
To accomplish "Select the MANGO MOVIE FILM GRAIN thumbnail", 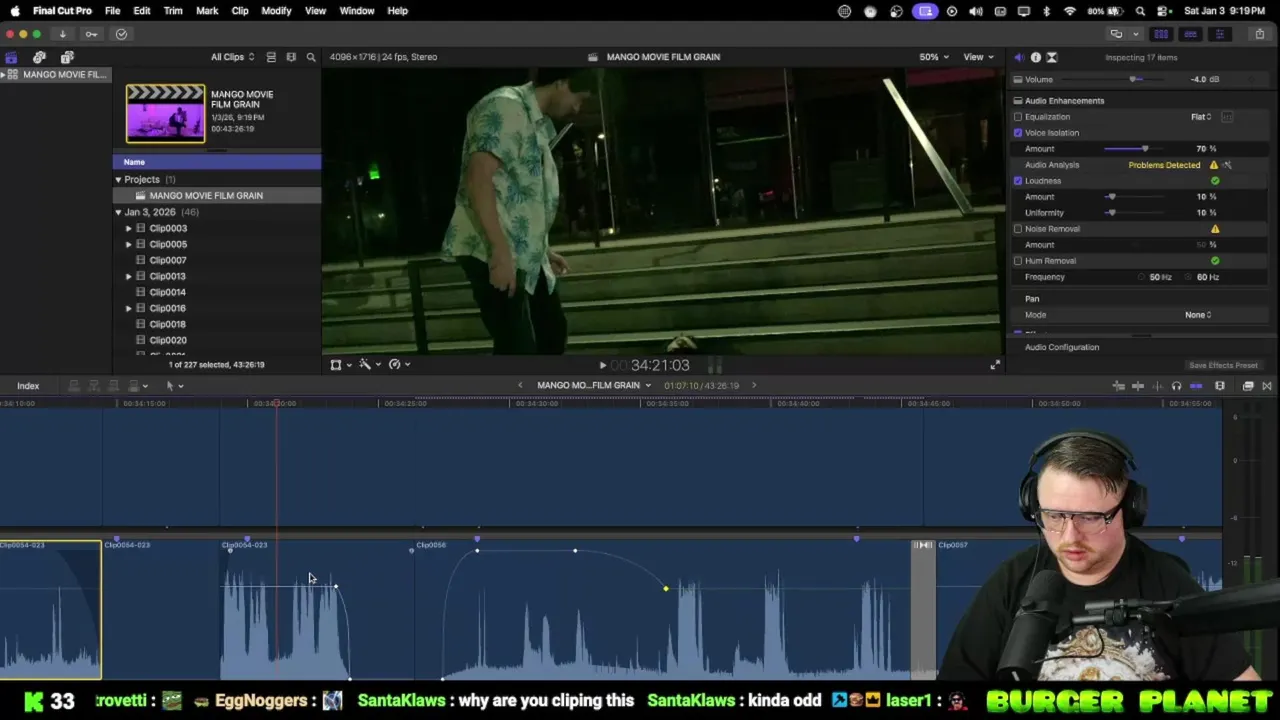I will [x=165, y=113].
